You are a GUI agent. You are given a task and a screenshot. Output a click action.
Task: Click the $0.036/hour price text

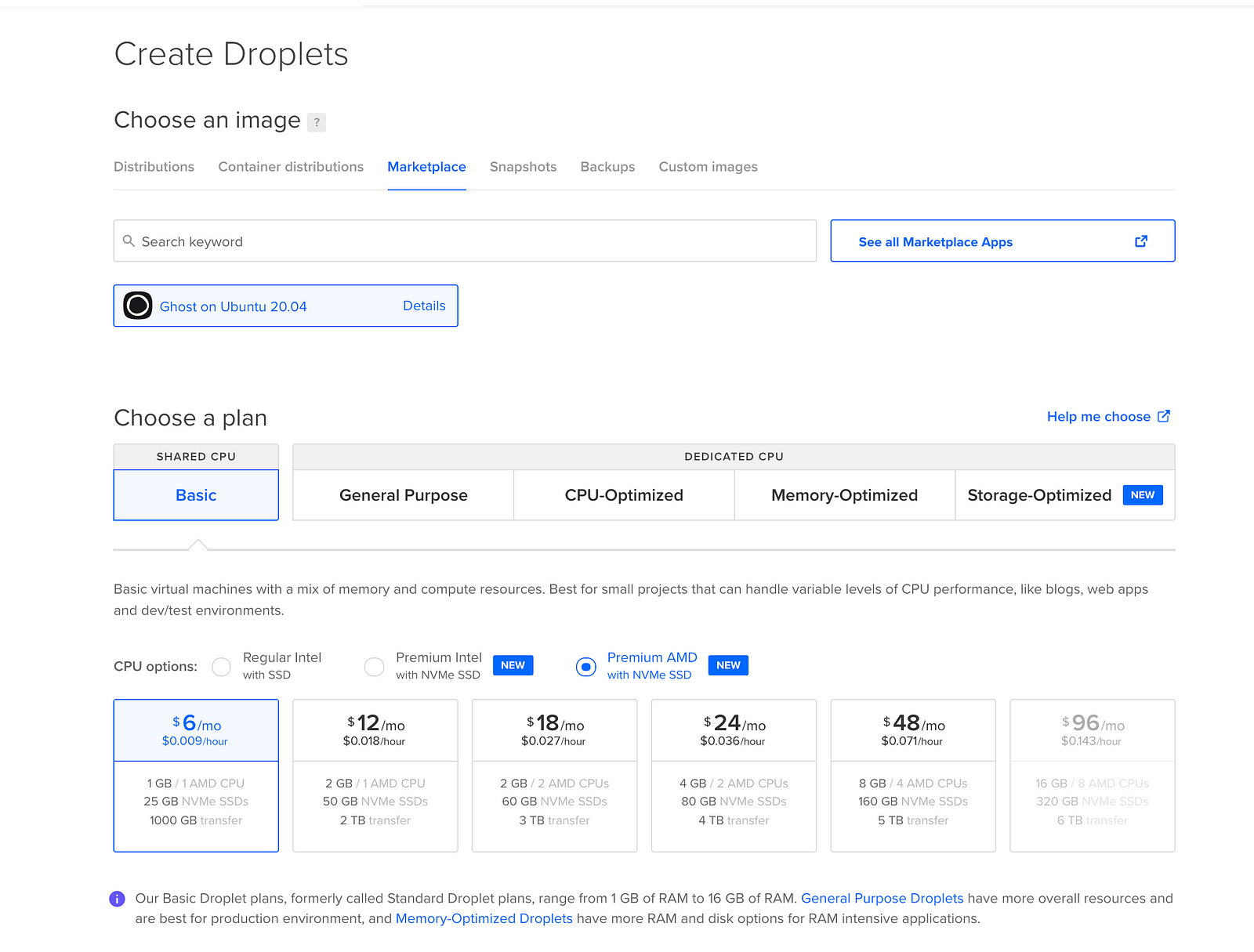[x=733, y=741]
